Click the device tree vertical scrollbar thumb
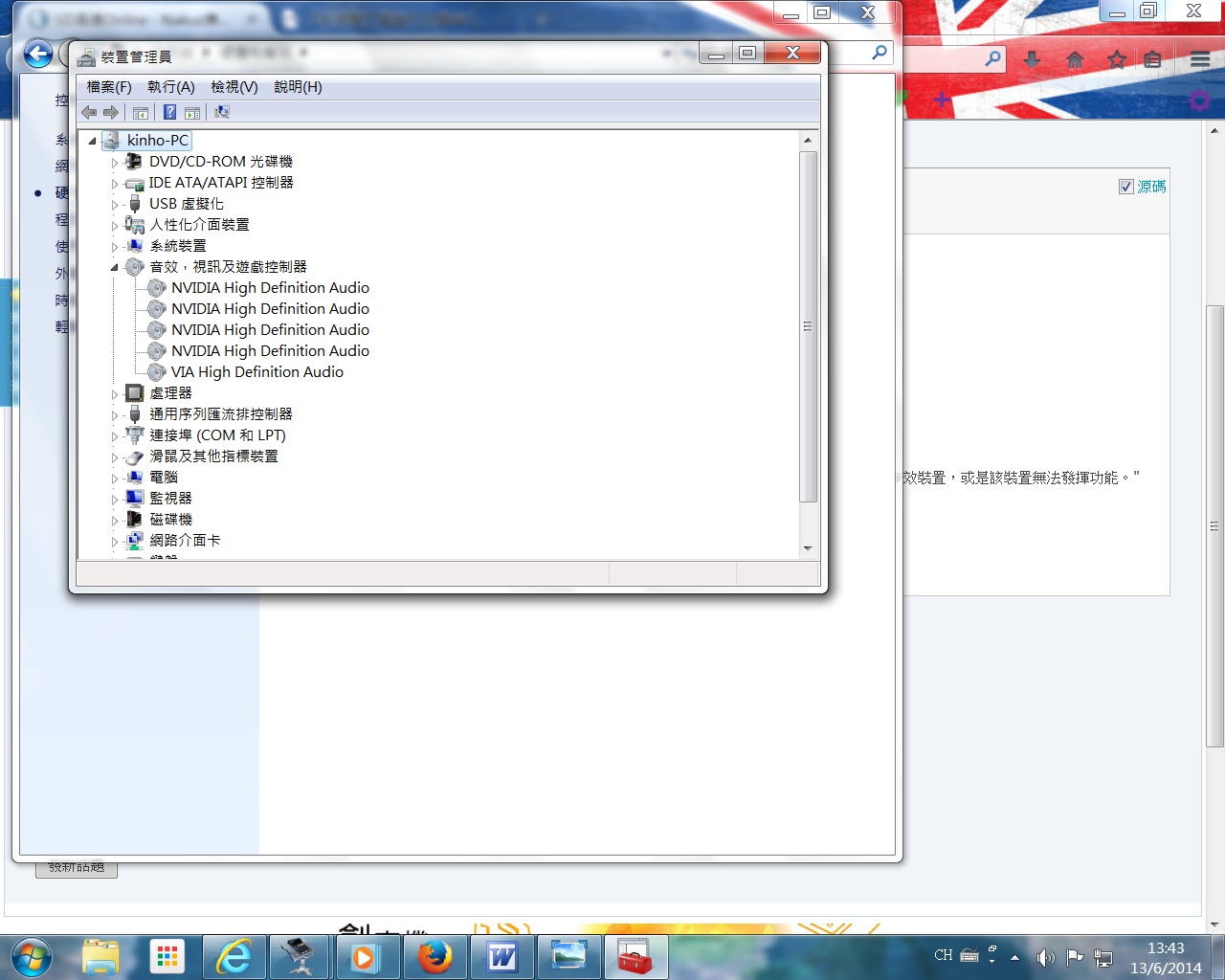Image resolution: width=1225 pixels, height=980 pixels. click(x=808, y=326)
